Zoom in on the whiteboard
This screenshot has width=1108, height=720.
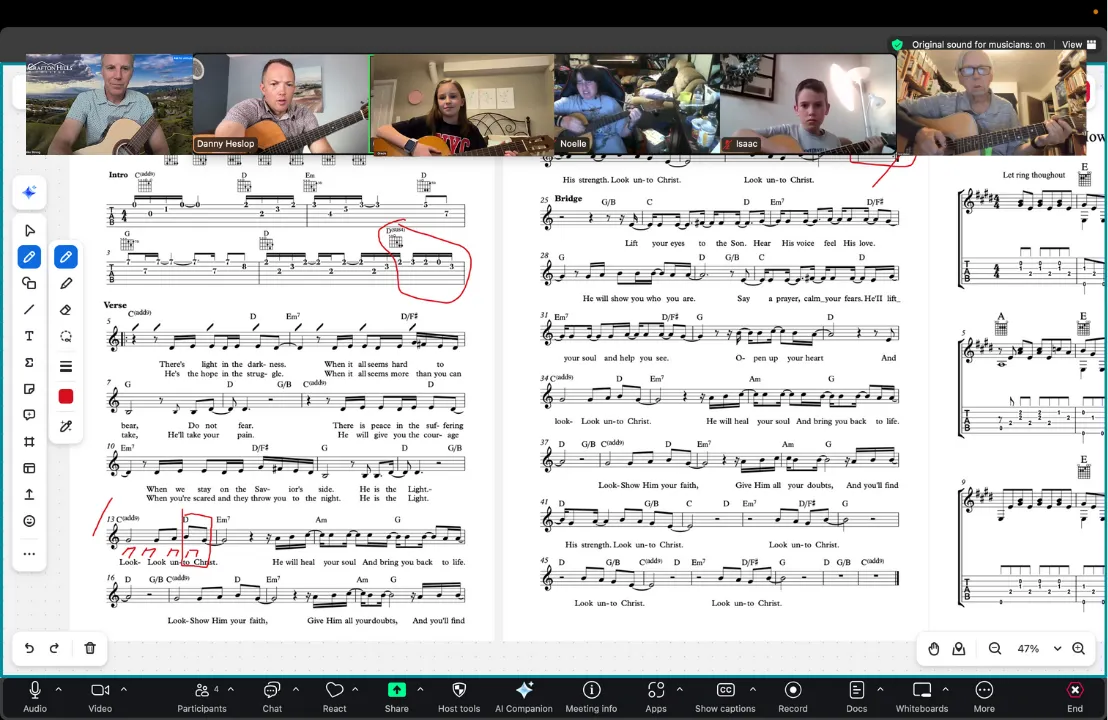point(1078,649)
